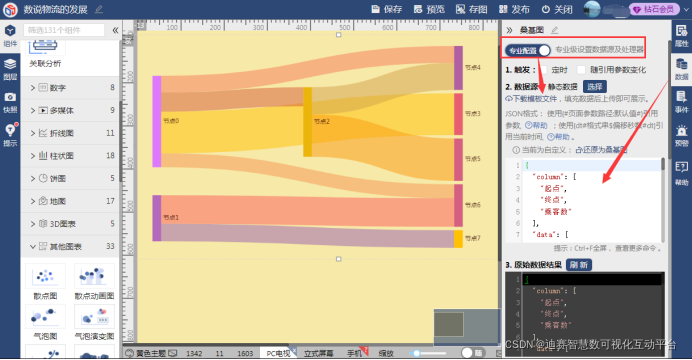Expand the 折线图 component category
The height and width of the screenshot is (360, 692).
(71, 133)
